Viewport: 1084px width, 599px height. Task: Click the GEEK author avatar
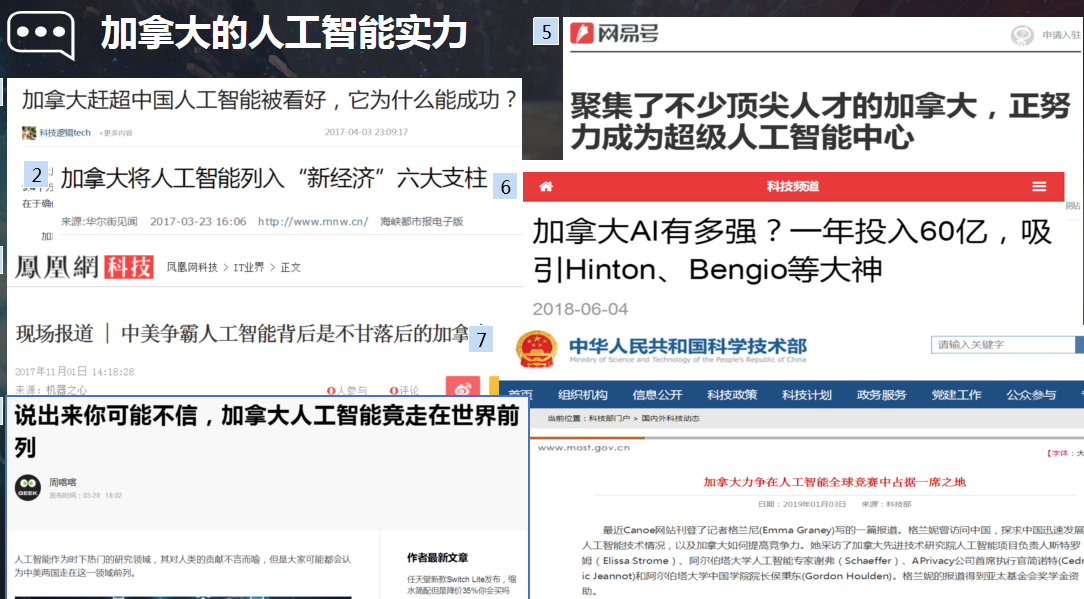28,487
